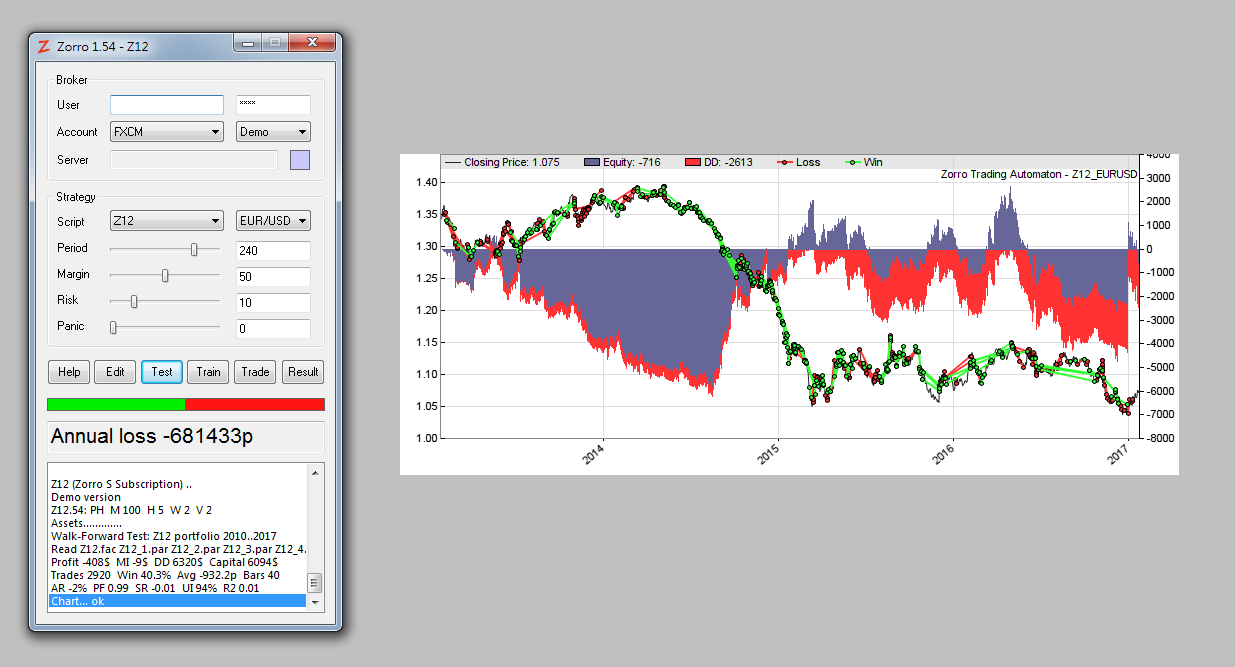Click the lavender server status square

[299, 160]
